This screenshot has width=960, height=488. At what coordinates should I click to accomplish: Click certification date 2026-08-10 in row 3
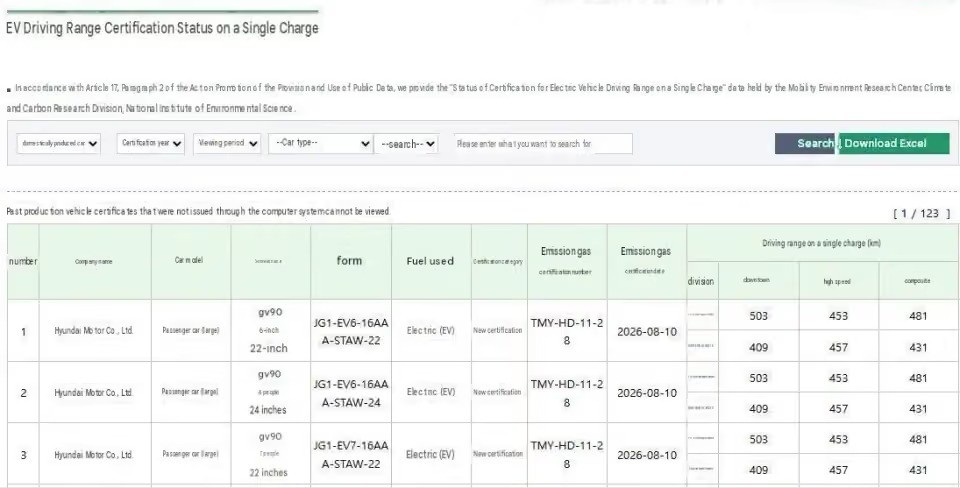coord(647,455)
